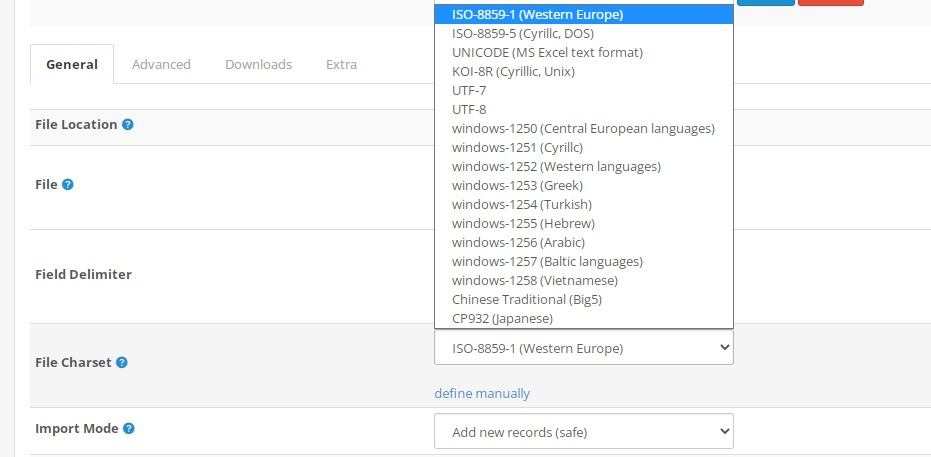Open the File Charset dropdown

point(583,349)
